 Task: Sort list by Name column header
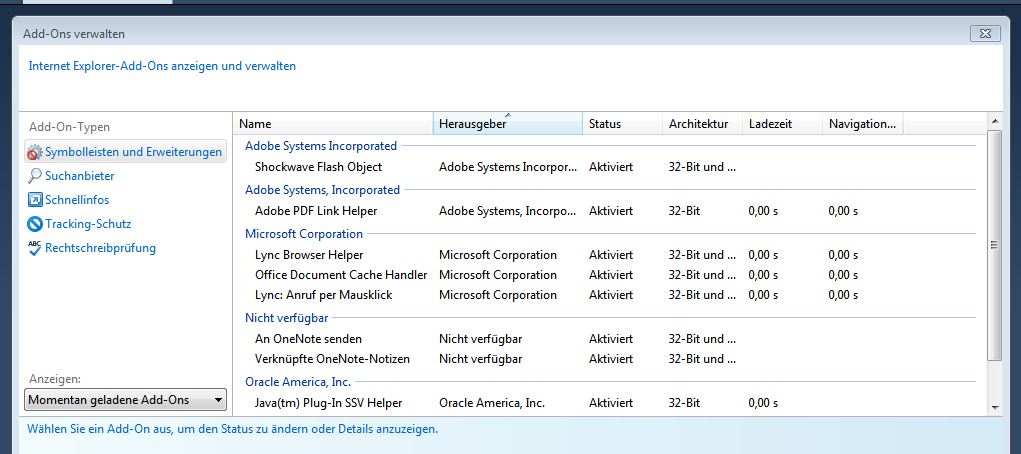(x=333, y=124)
